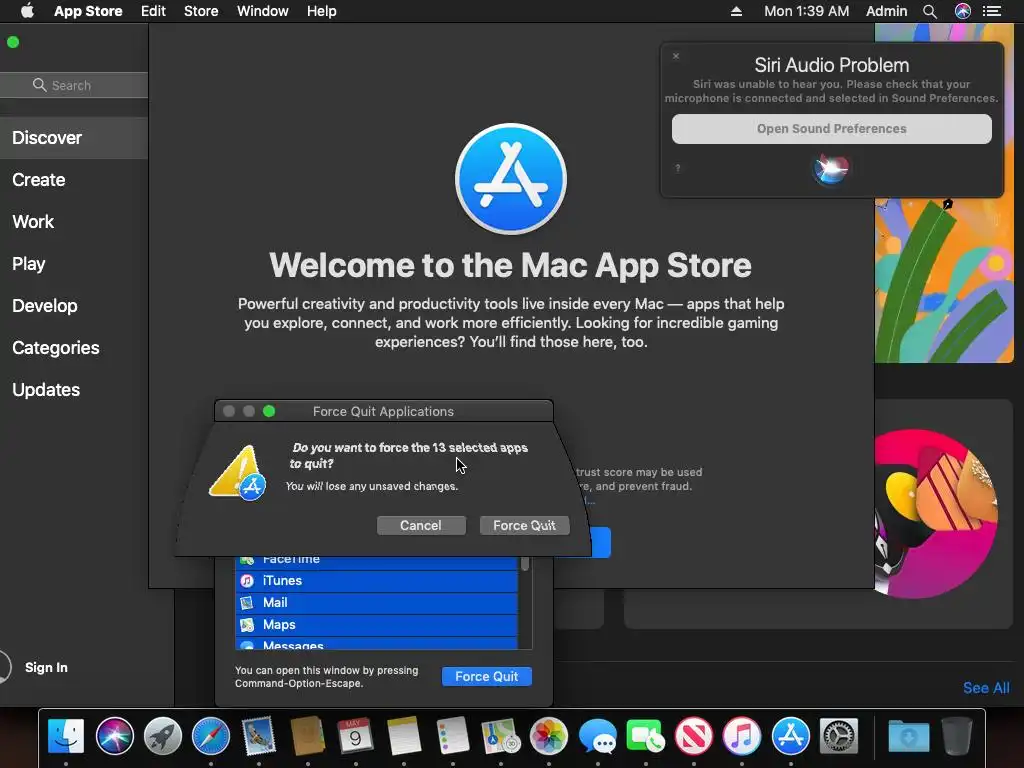Open the Admin user menu

886,11
